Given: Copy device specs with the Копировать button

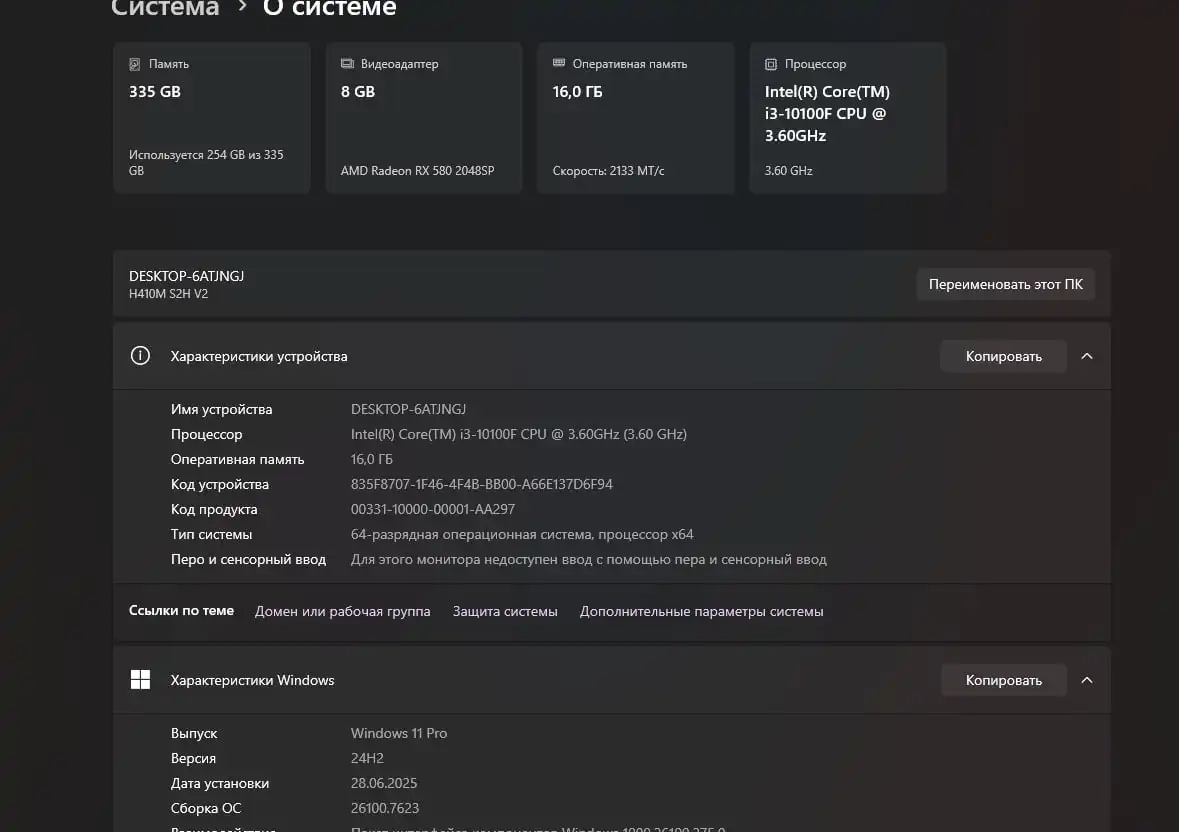Looking at the screenshot, I should (x=1003, y=356).
